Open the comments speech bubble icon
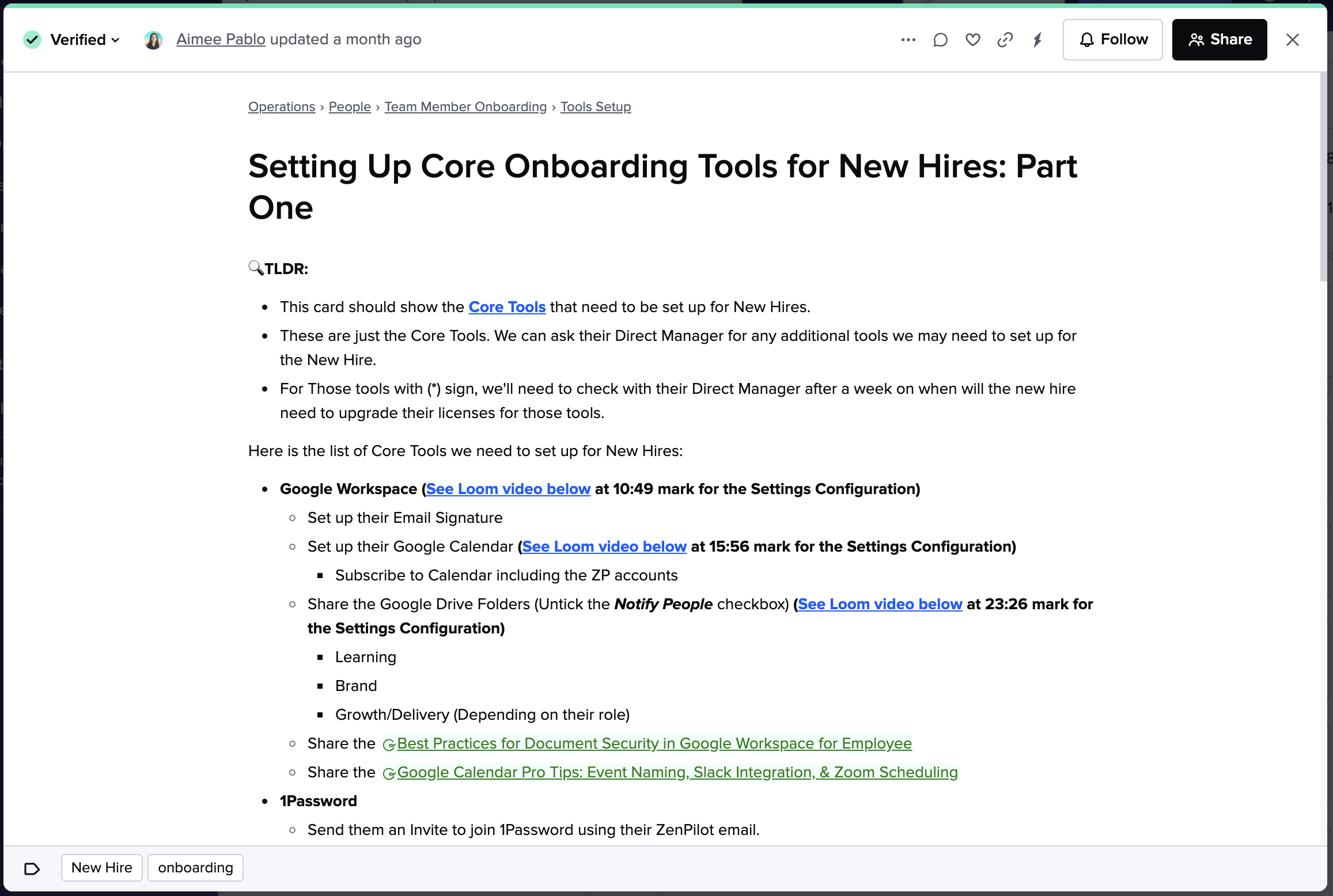This screenshot has width=1333, height=896. tap(941, 40)
